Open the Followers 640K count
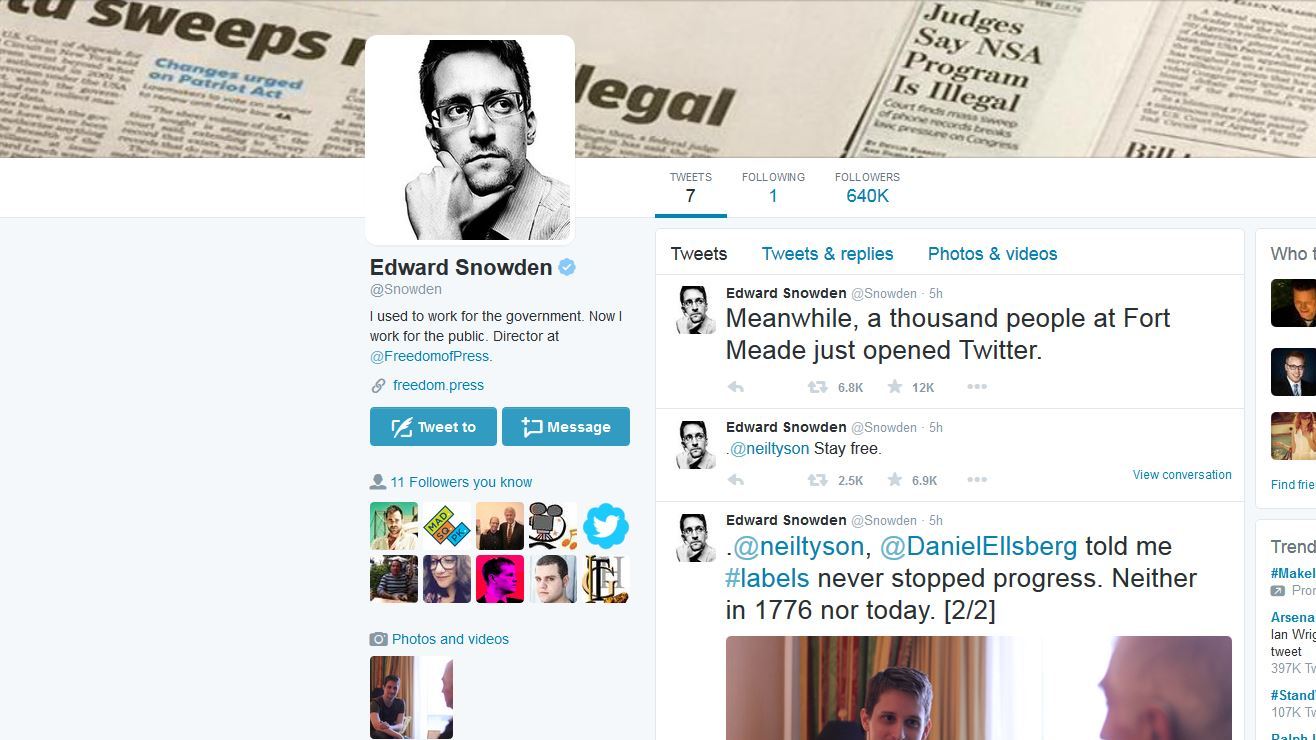1316x740 pixels. [867, 188]
